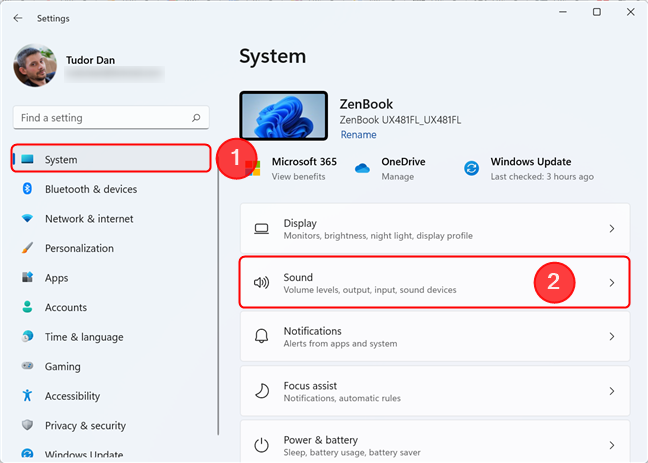Expand Display settings via its chevron
The width and height of the screenshot is (648, 463).
point(612,229)
